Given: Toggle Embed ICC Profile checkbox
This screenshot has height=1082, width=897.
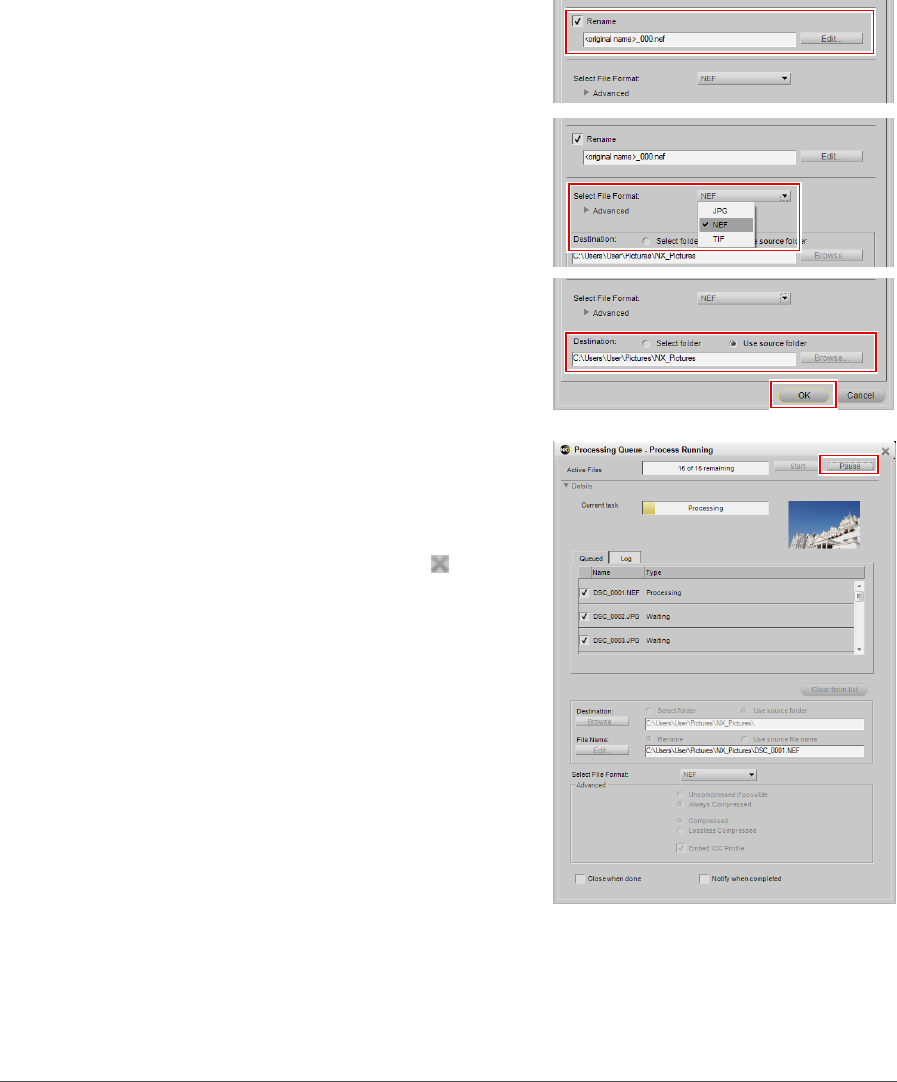Looking at the screenshot, I should coord(680,848).
